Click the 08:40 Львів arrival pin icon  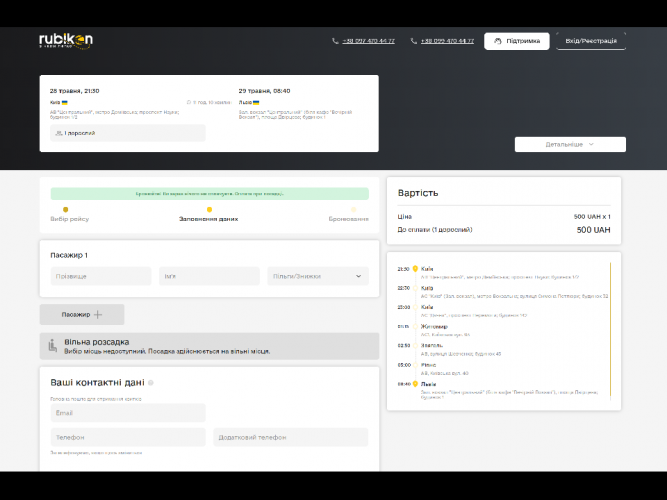[415, 384]
